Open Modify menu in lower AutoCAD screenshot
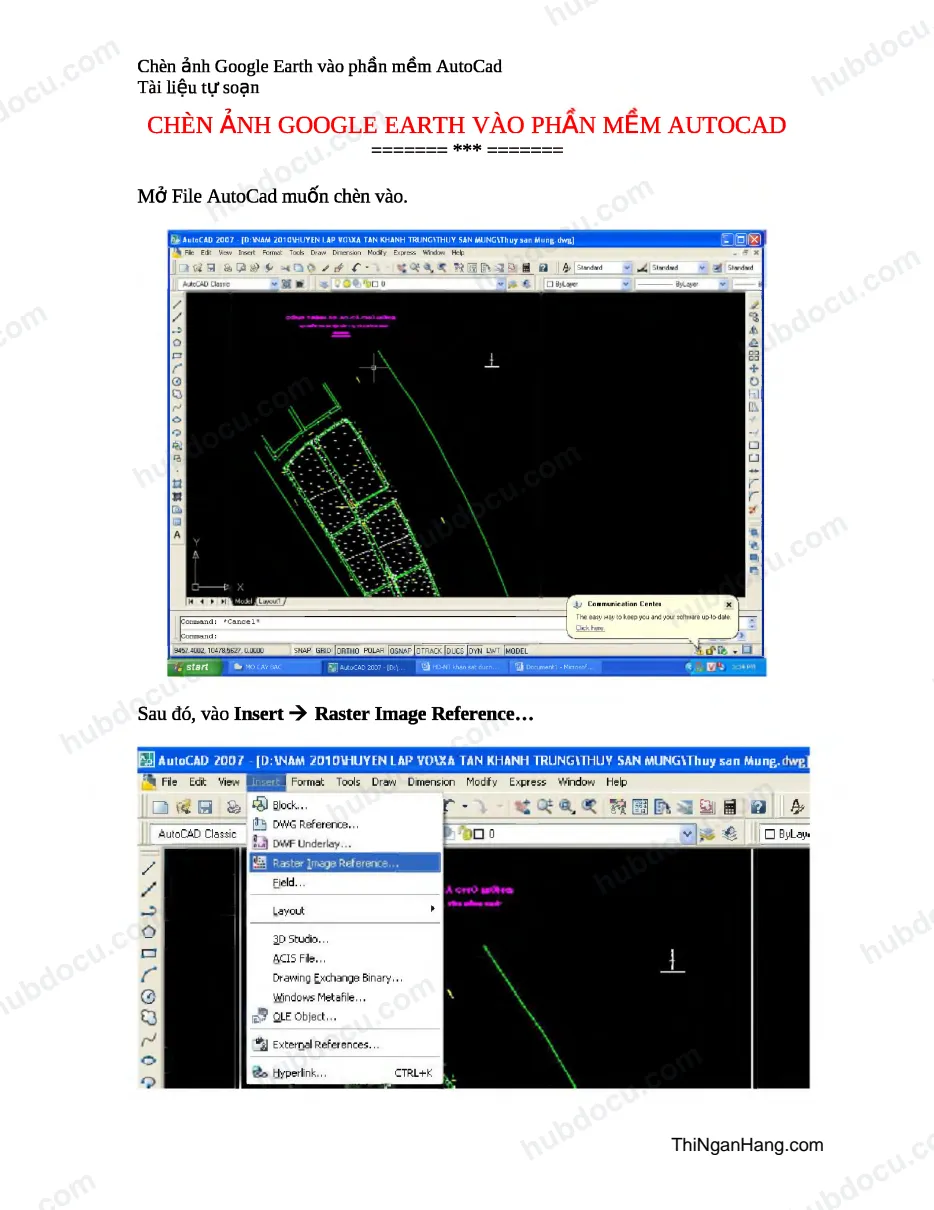The width and height of the screenshot is (934, 1210). (x=481, y=782)
